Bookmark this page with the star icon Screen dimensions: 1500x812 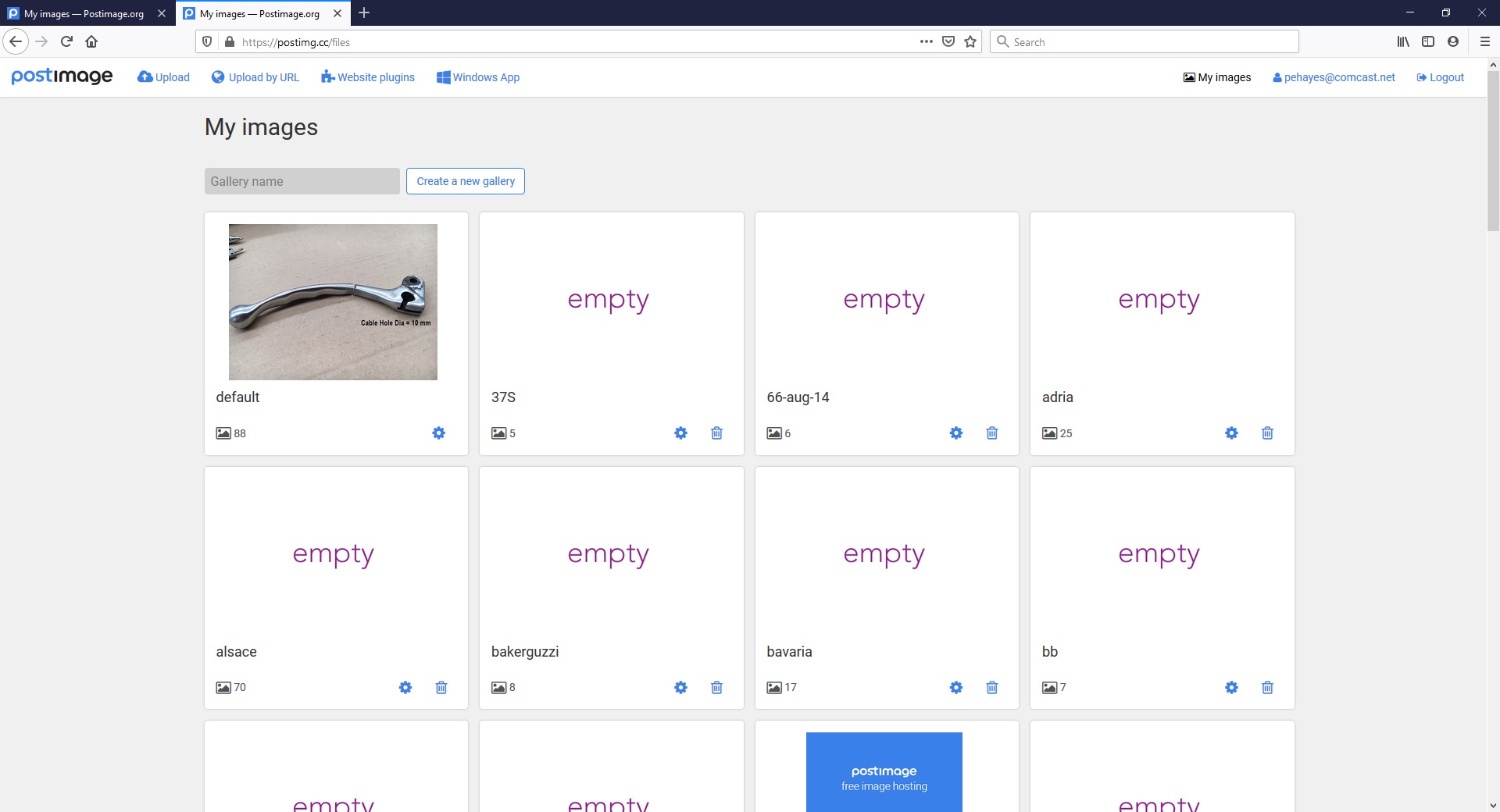pyautogui.click(x=970, y=41)
